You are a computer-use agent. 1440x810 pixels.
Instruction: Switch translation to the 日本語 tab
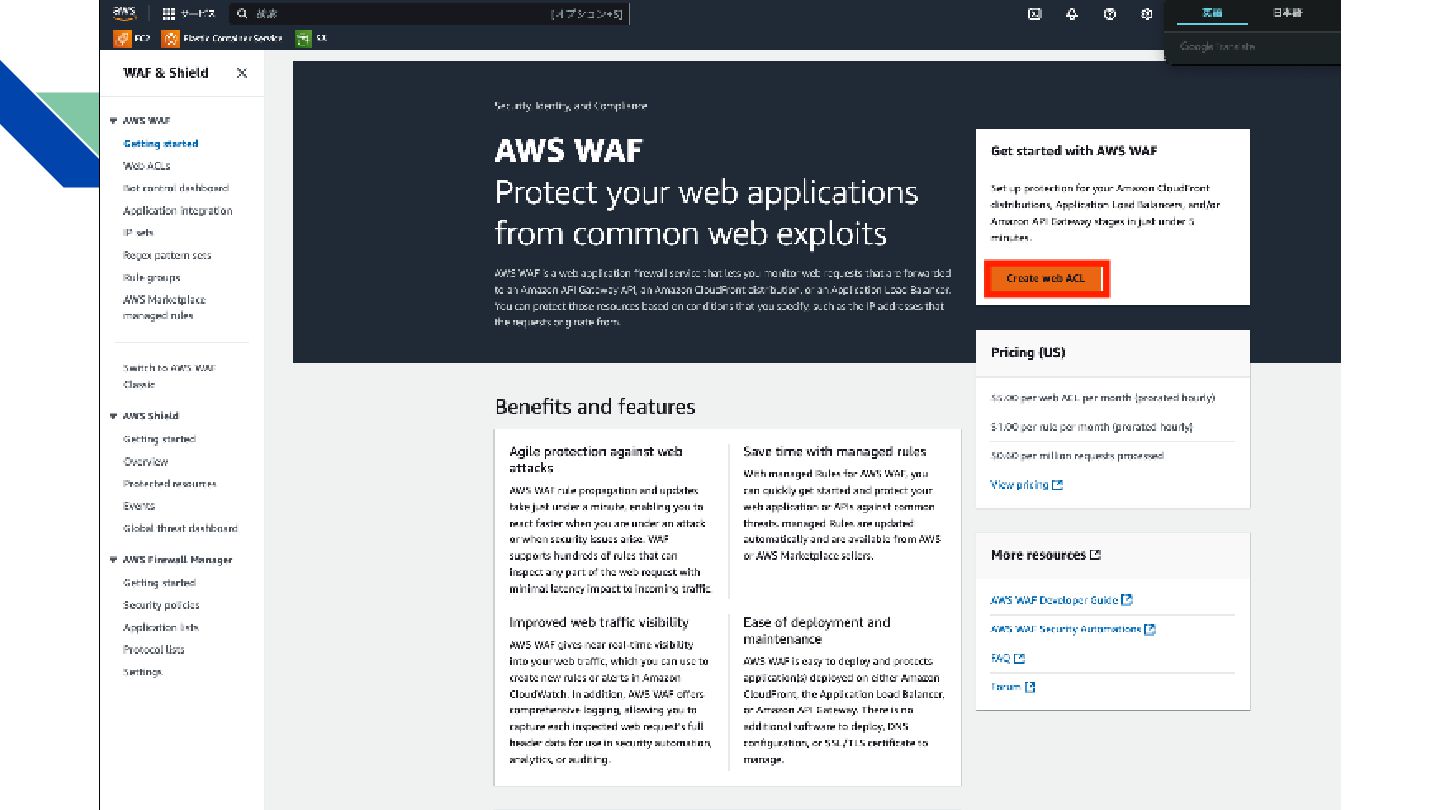point(1287,13)
